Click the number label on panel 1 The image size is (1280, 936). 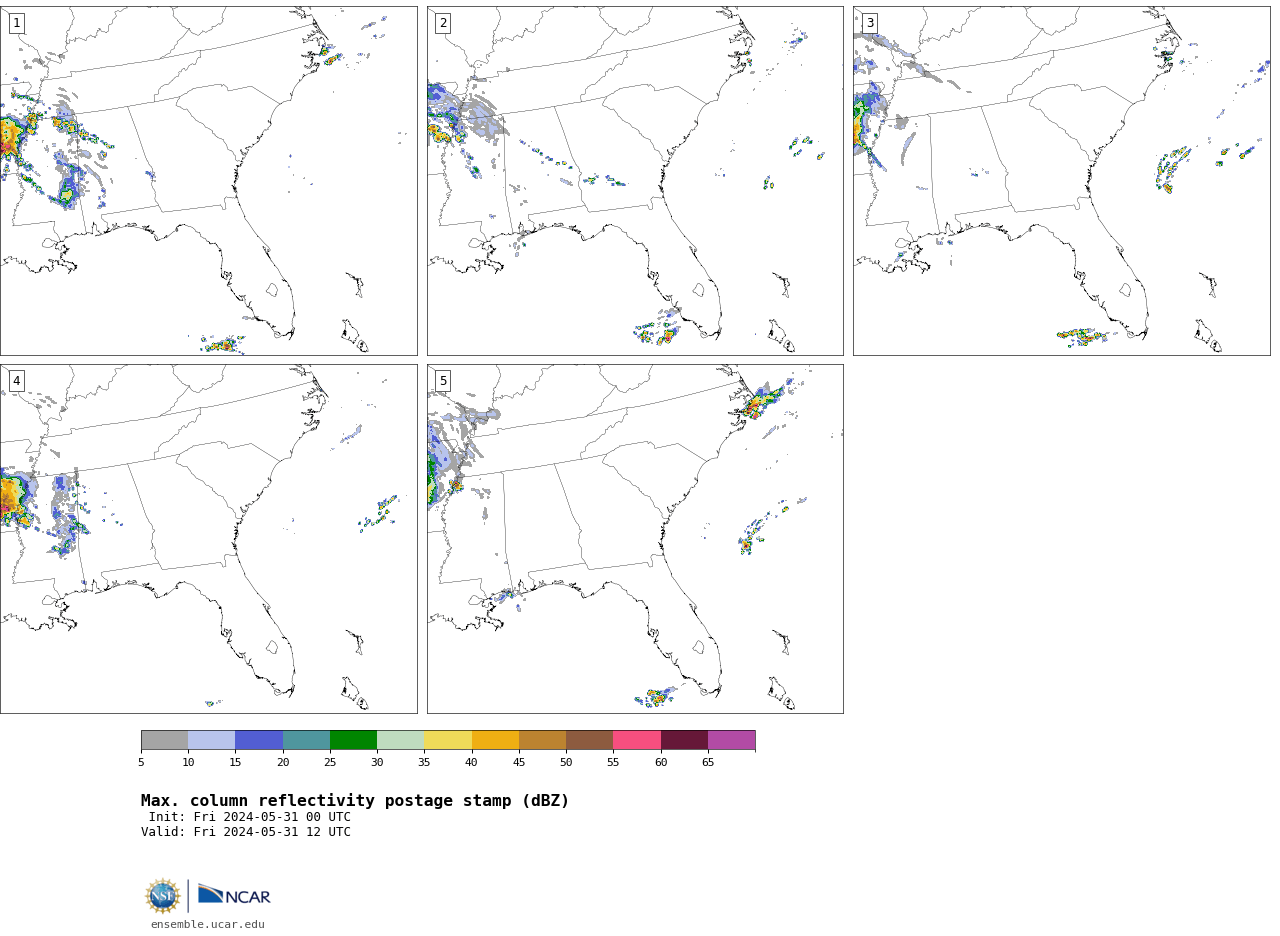(16, 23)
